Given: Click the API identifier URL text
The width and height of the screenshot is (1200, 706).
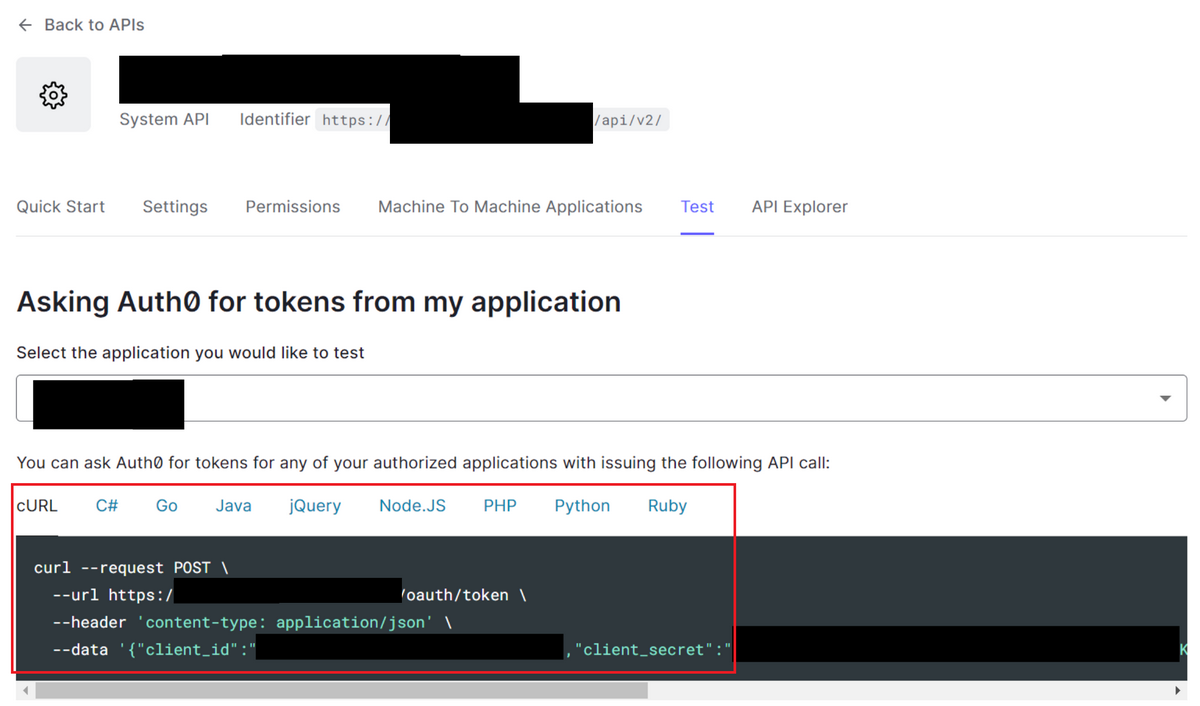Looking at the screenshot, I should point(493,121).
